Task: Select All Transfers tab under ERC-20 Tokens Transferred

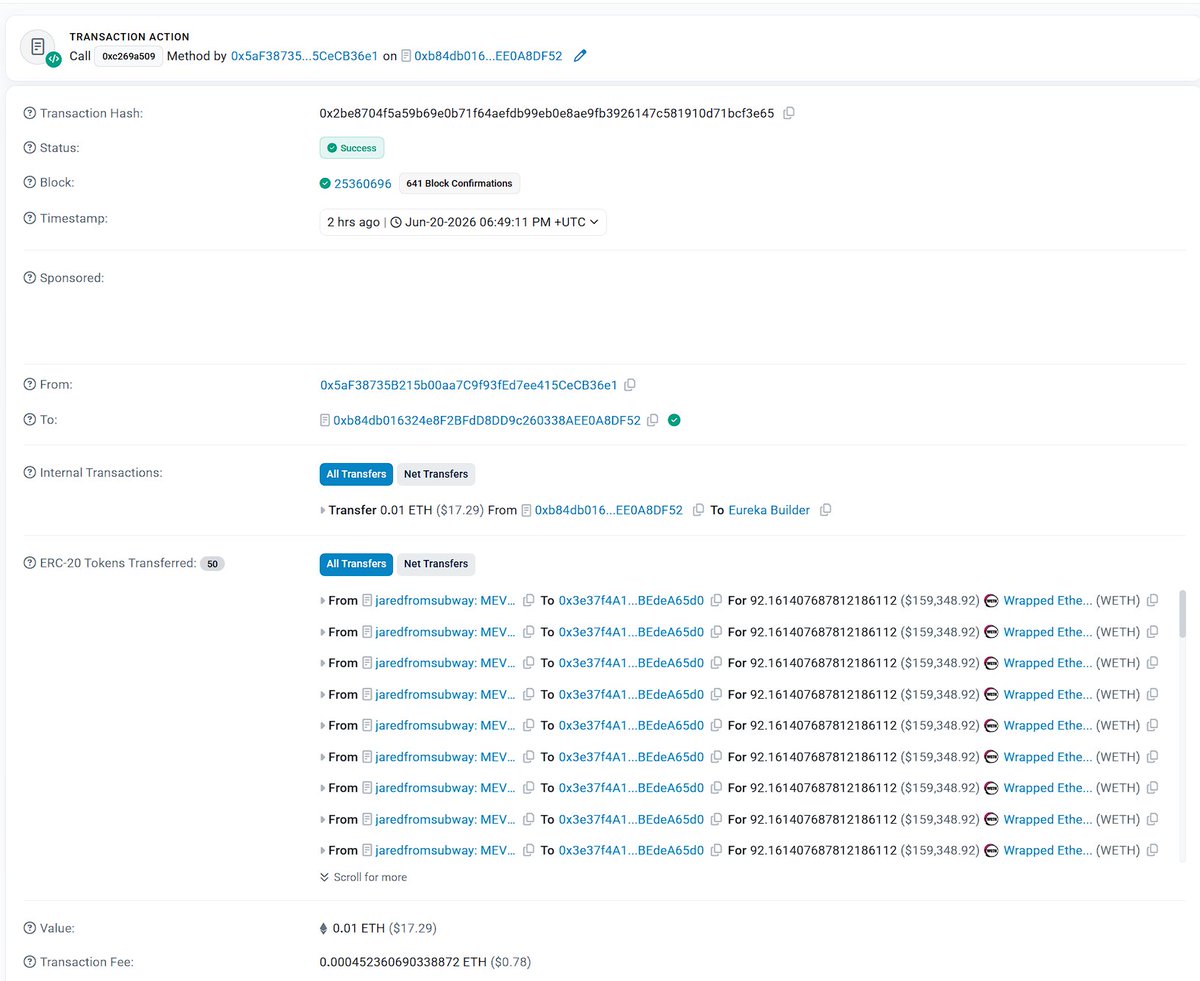Action: (356, 564)
